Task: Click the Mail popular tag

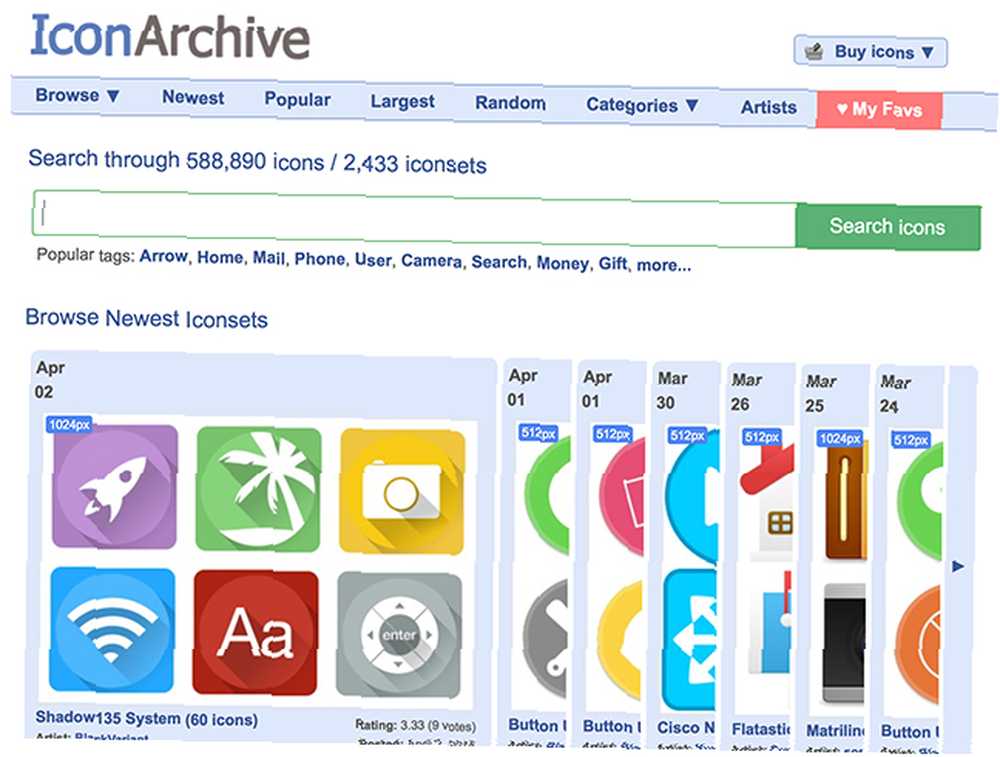Action: 268,258
